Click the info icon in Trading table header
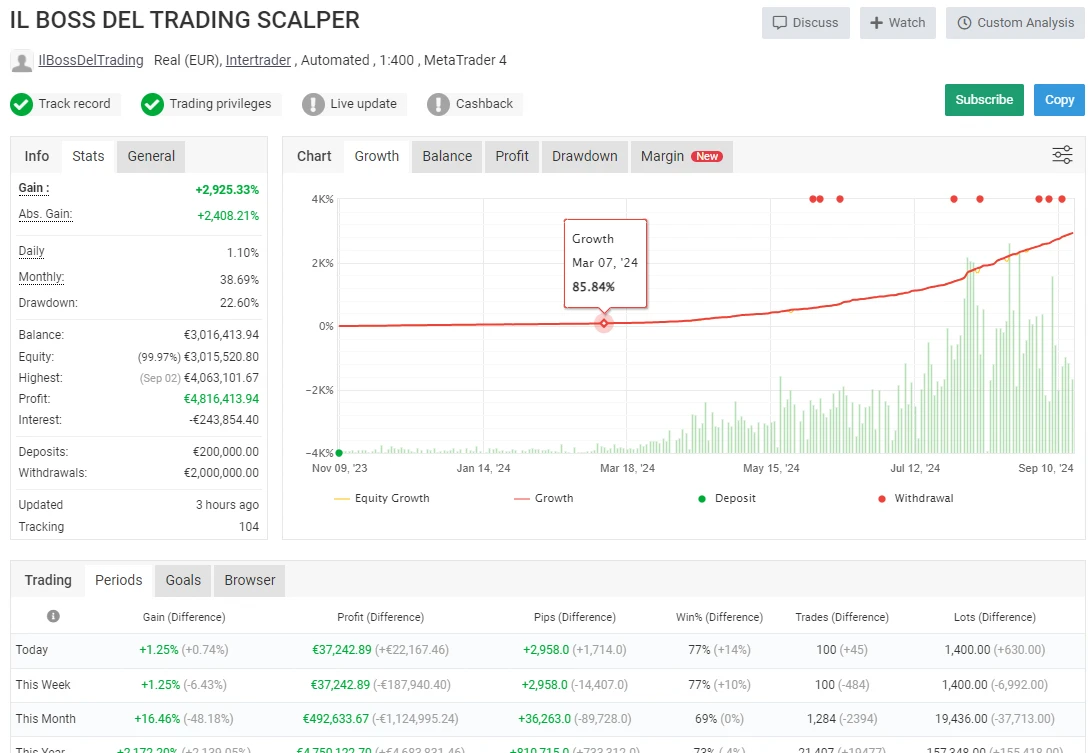Image resolution: width=1088 pixels, height=753 pixels. click(53, 616)
